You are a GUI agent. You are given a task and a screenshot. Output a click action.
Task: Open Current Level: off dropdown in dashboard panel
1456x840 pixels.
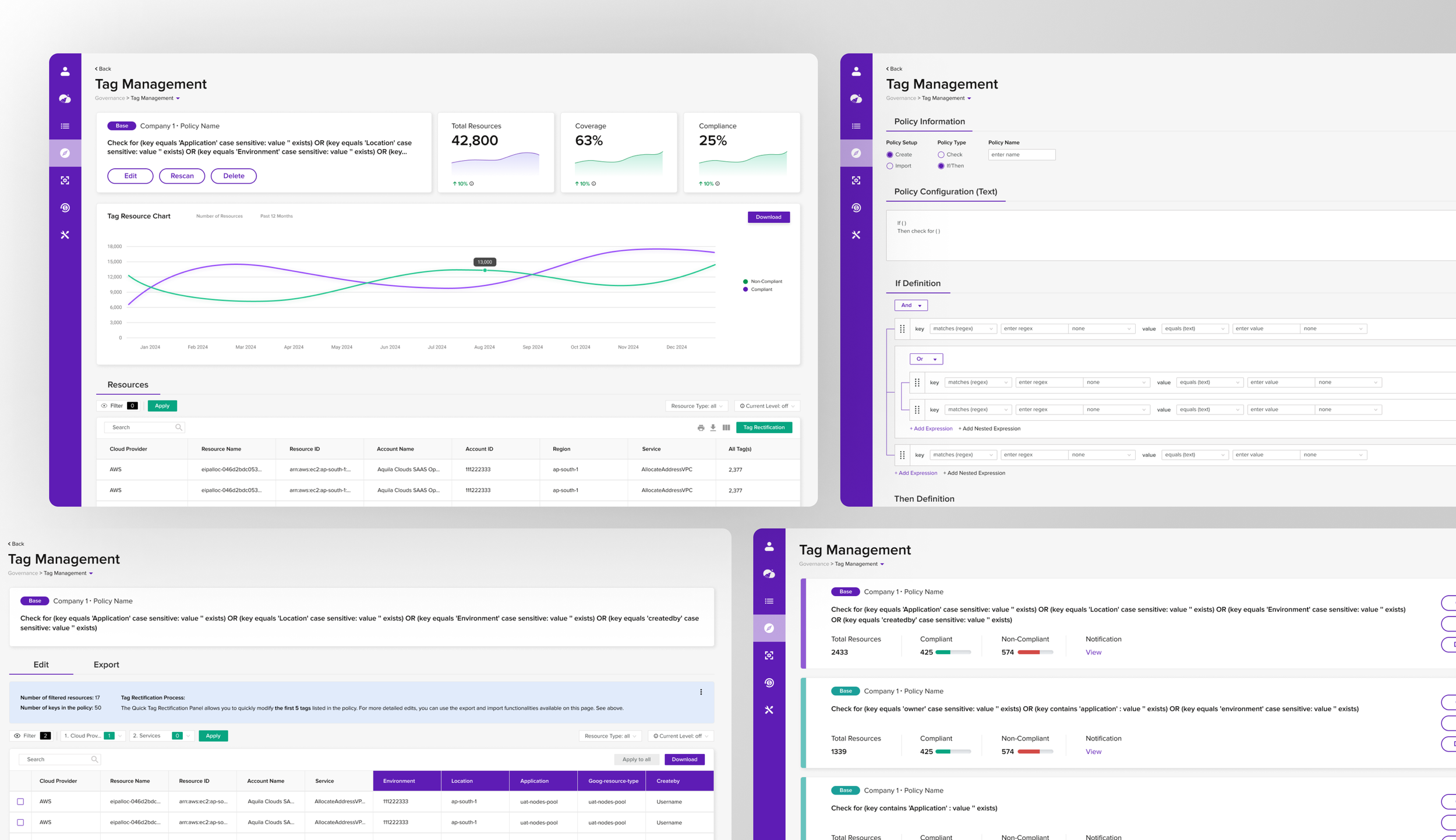(x=767, y=406)
